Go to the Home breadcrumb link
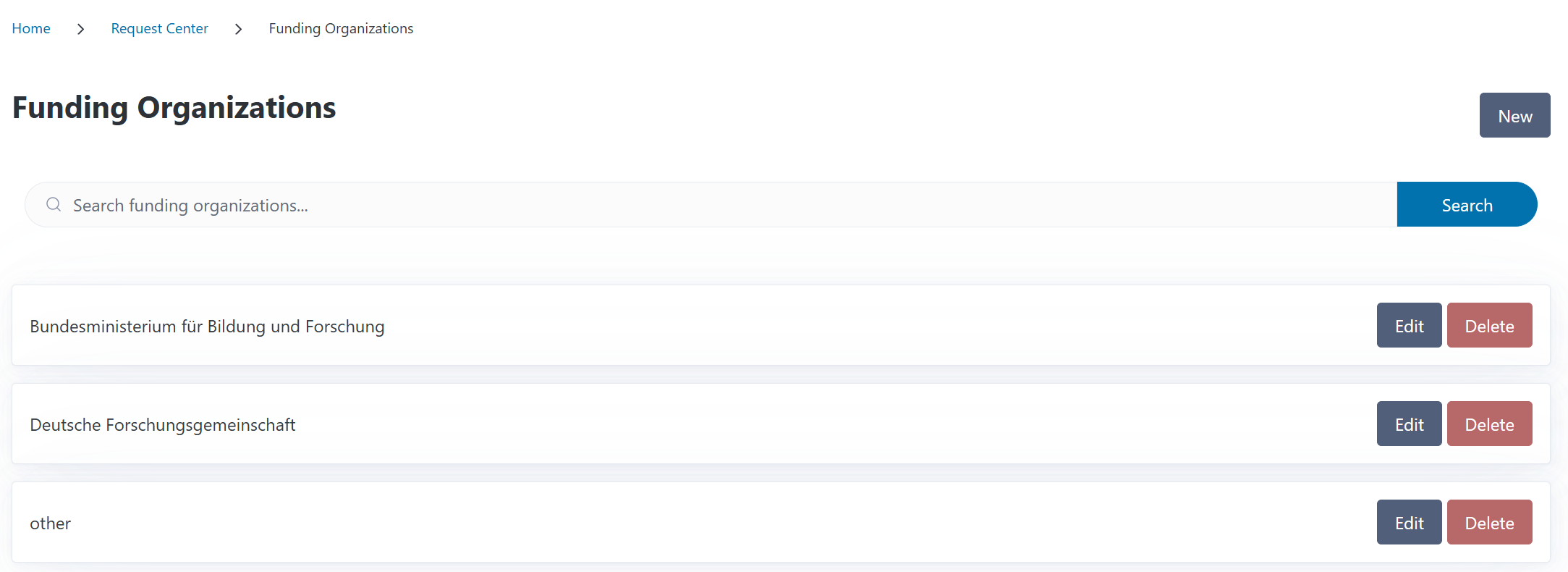This screenshot has width=1568, height=572. [x=31, y=29]
